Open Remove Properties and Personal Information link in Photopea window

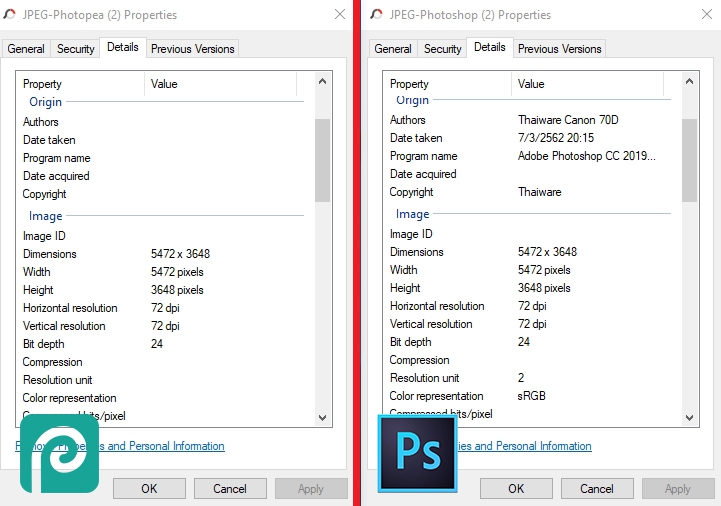tap(120, 446)
